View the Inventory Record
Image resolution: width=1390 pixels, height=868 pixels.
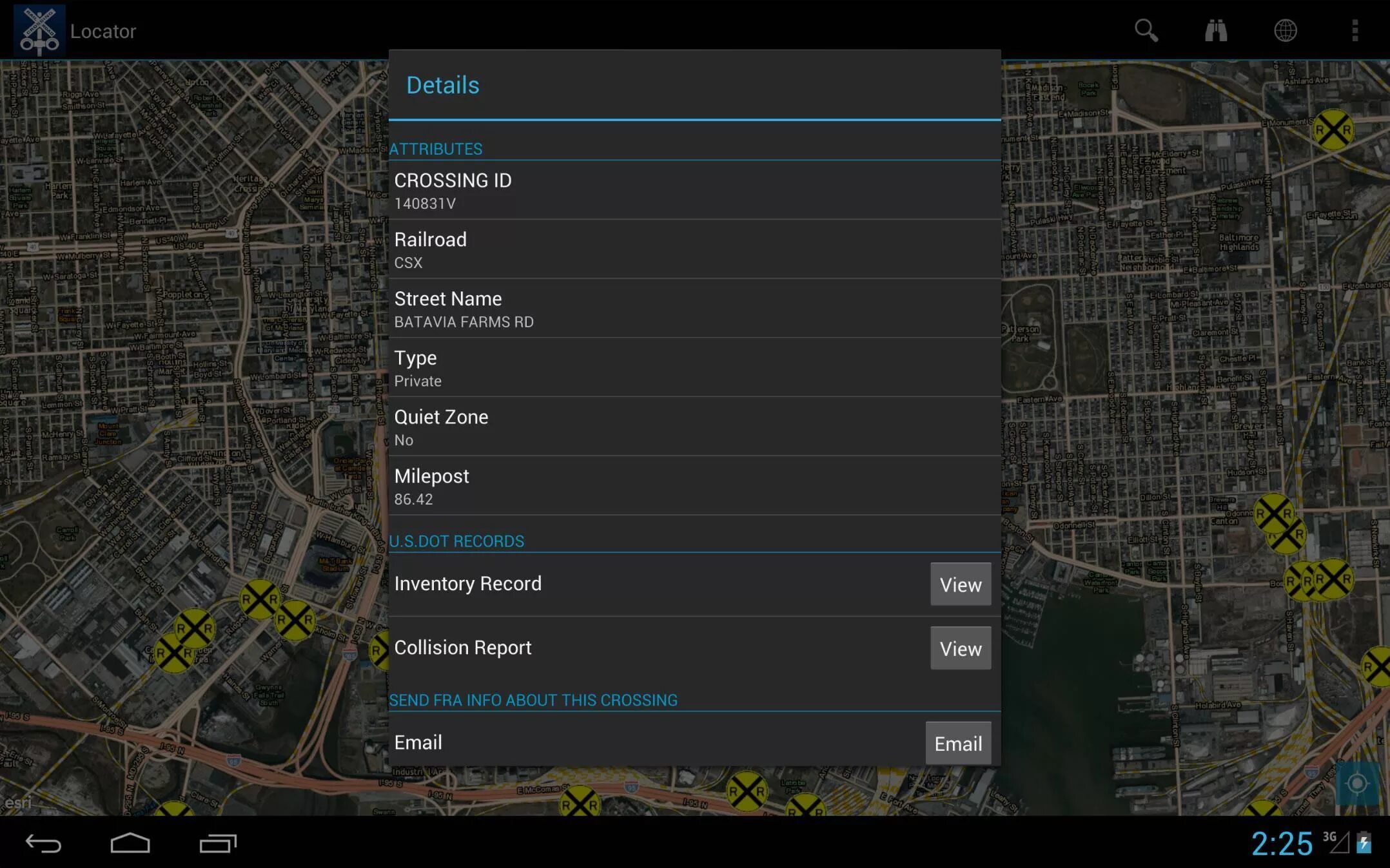960,584
